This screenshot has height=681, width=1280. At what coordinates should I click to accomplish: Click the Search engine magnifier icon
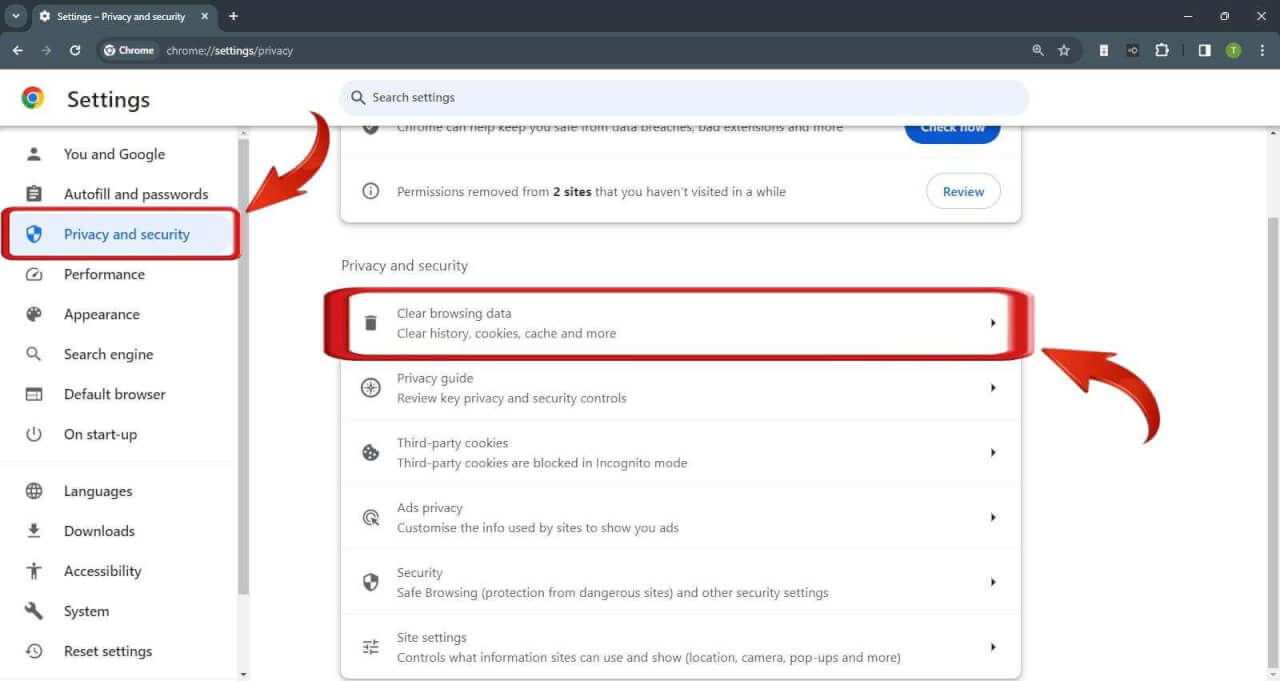click(35, 354)
